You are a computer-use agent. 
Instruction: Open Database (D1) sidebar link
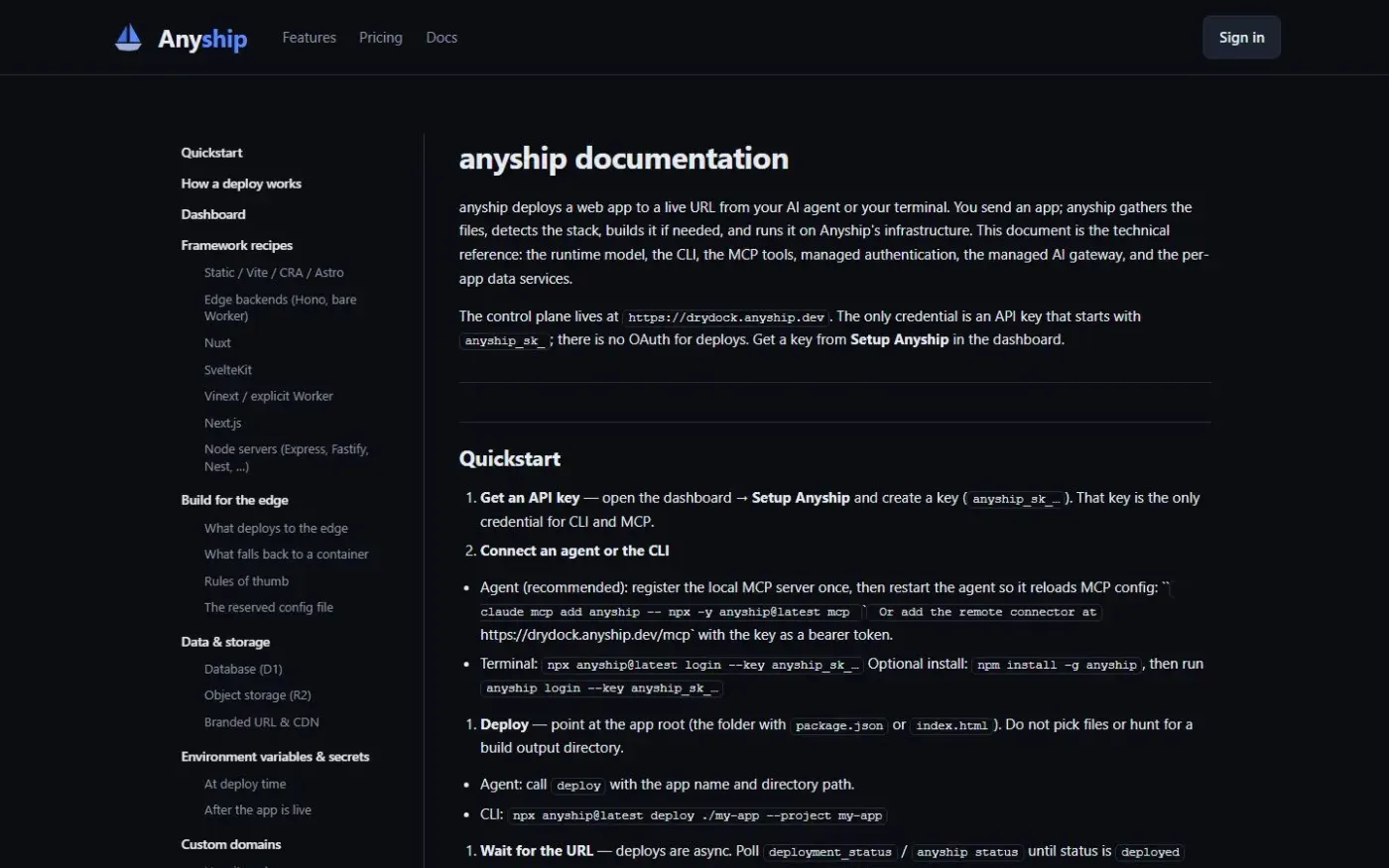[243, 670]
